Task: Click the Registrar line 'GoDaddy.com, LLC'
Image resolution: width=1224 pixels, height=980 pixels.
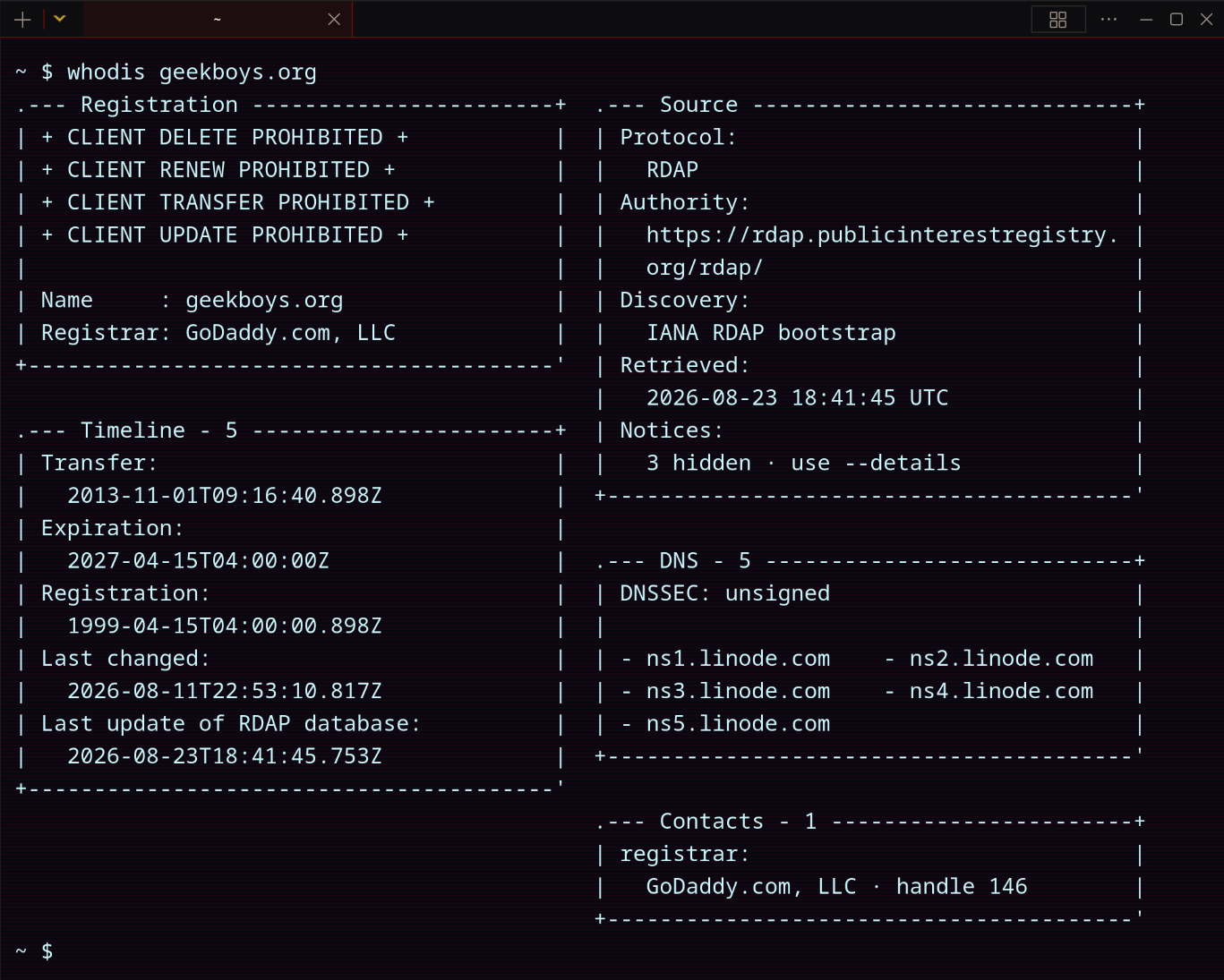Action: click(218, 333)
